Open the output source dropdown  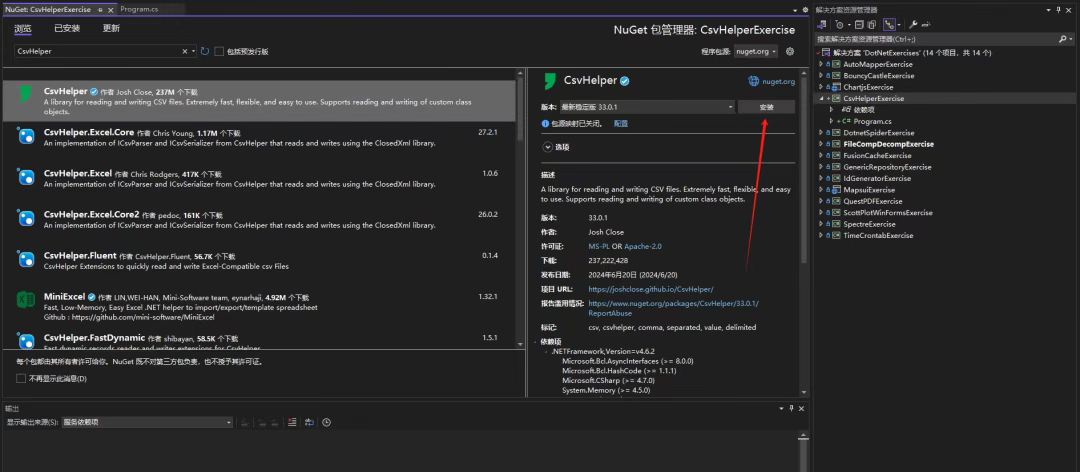tap(147, 422)
